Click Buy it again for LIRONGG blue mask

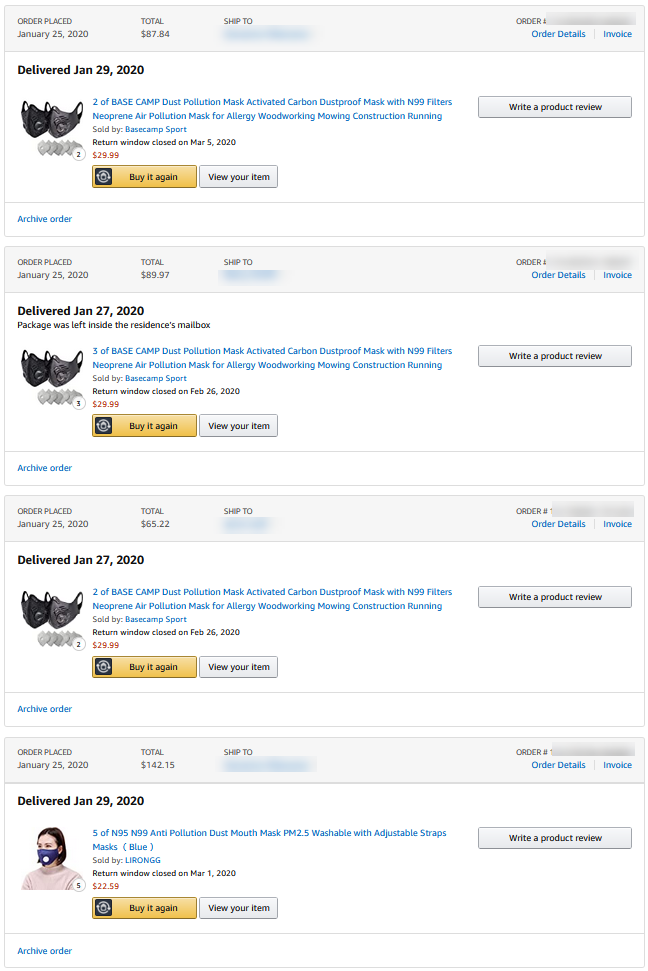point(144,908)
